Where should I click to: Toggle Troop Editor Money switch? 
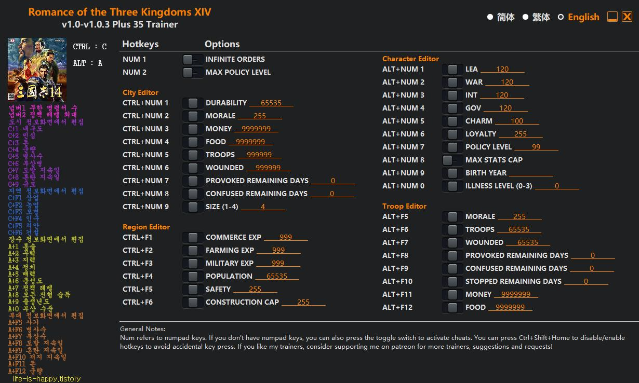coord(452,295)
